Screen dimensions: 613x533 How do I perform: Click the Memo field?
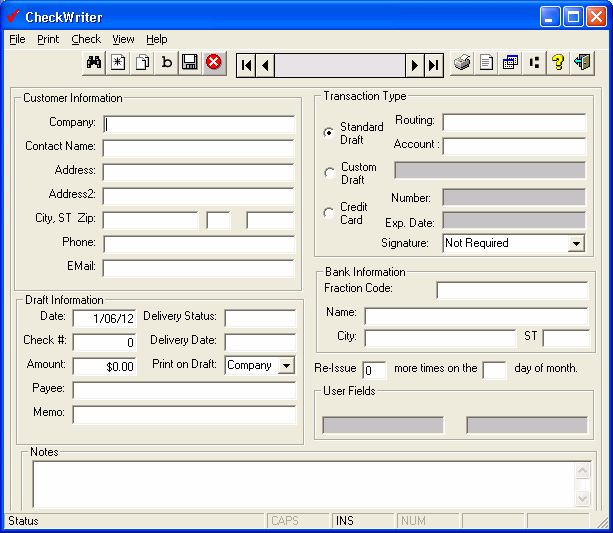(x=184, y=415)
